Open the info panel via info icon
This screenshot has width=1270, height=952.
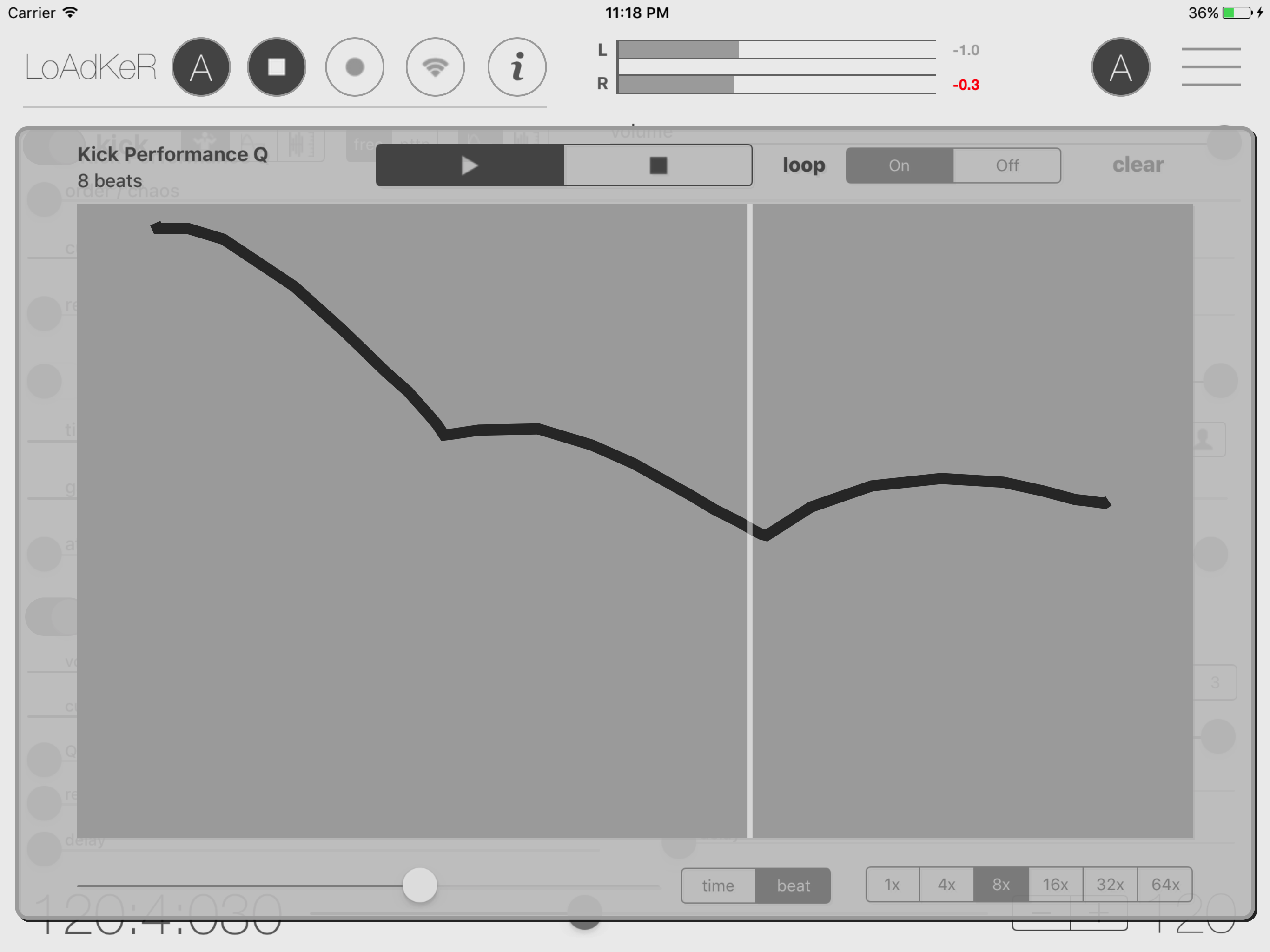517,68
